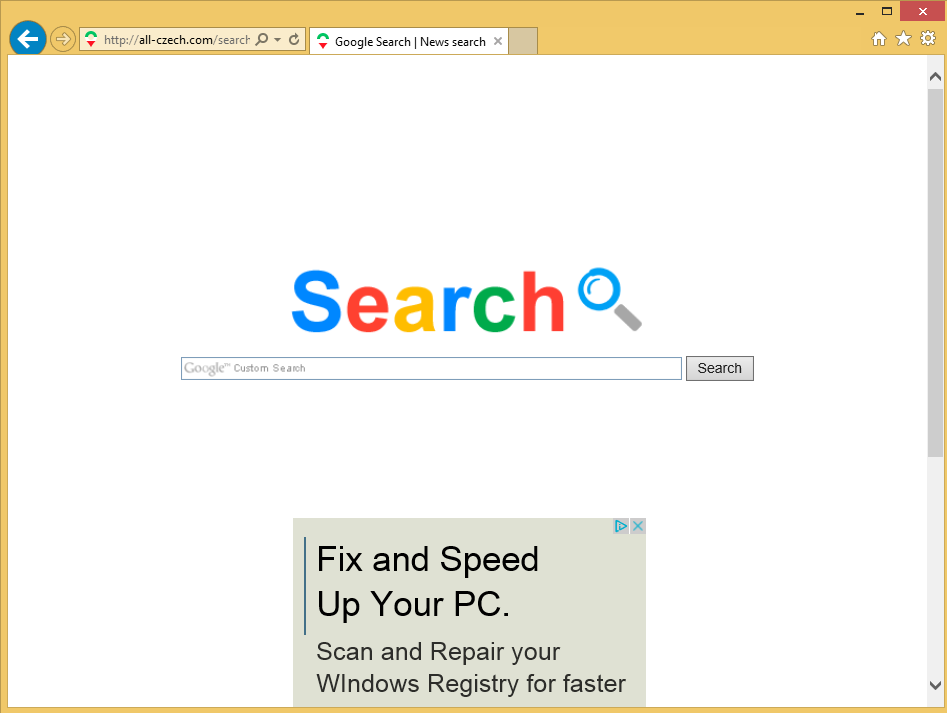Click the AdChoices triangle icon on ad
The width and height of the screenshot is (947, 713).
pyautogui.click(x=620, y=526)
